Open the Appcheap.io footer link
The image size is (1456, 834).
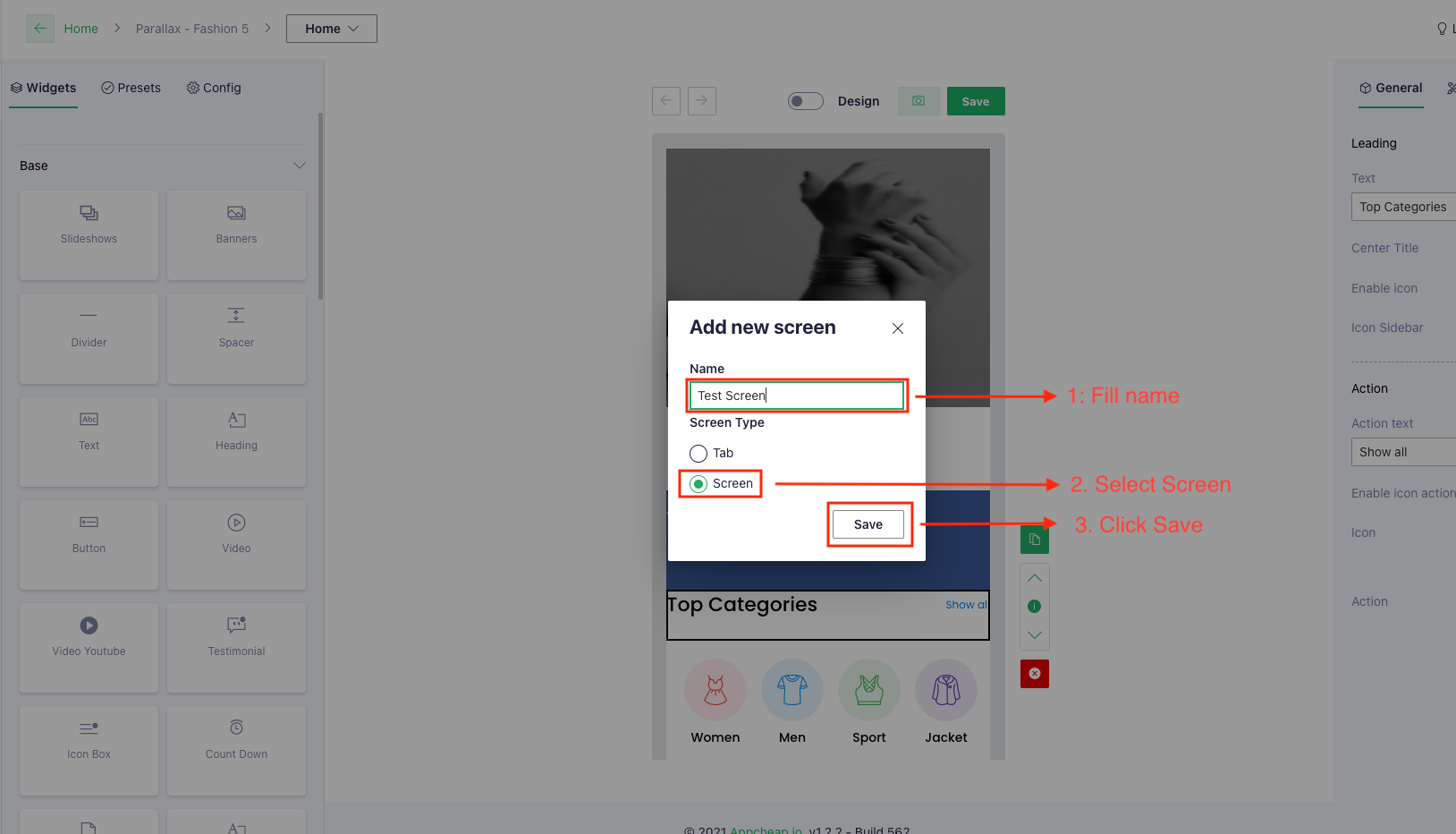coord(766,830)
